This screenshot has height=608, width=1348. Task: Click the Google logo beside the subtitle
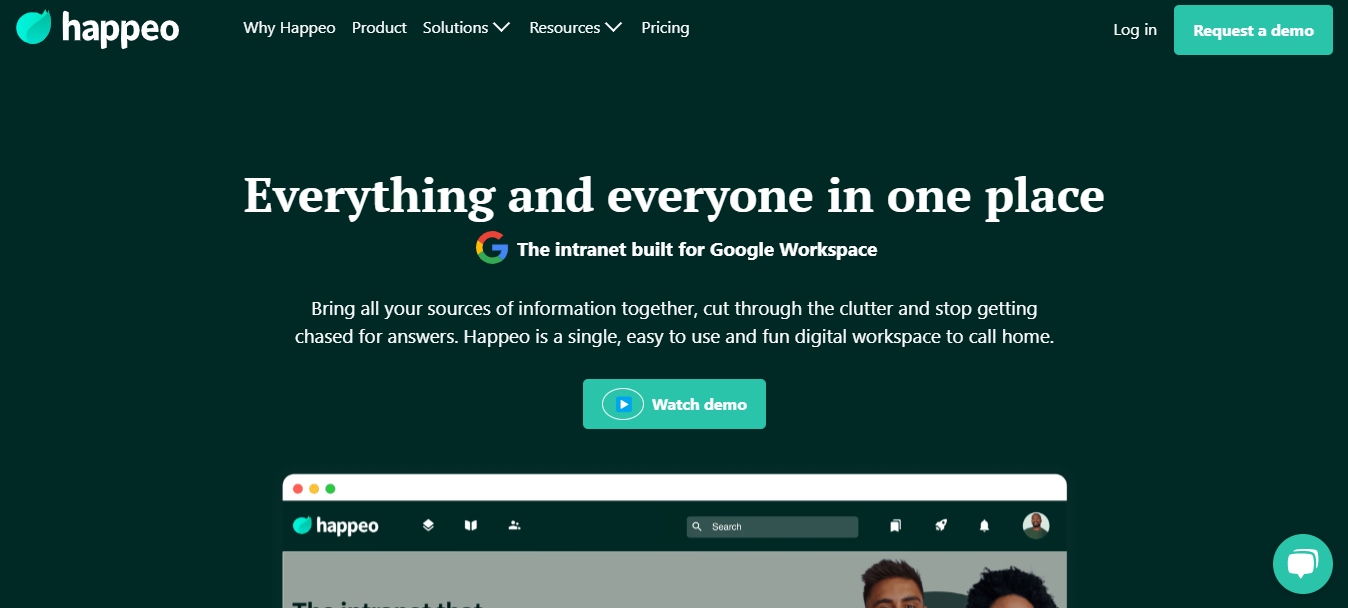pos(492,248)
